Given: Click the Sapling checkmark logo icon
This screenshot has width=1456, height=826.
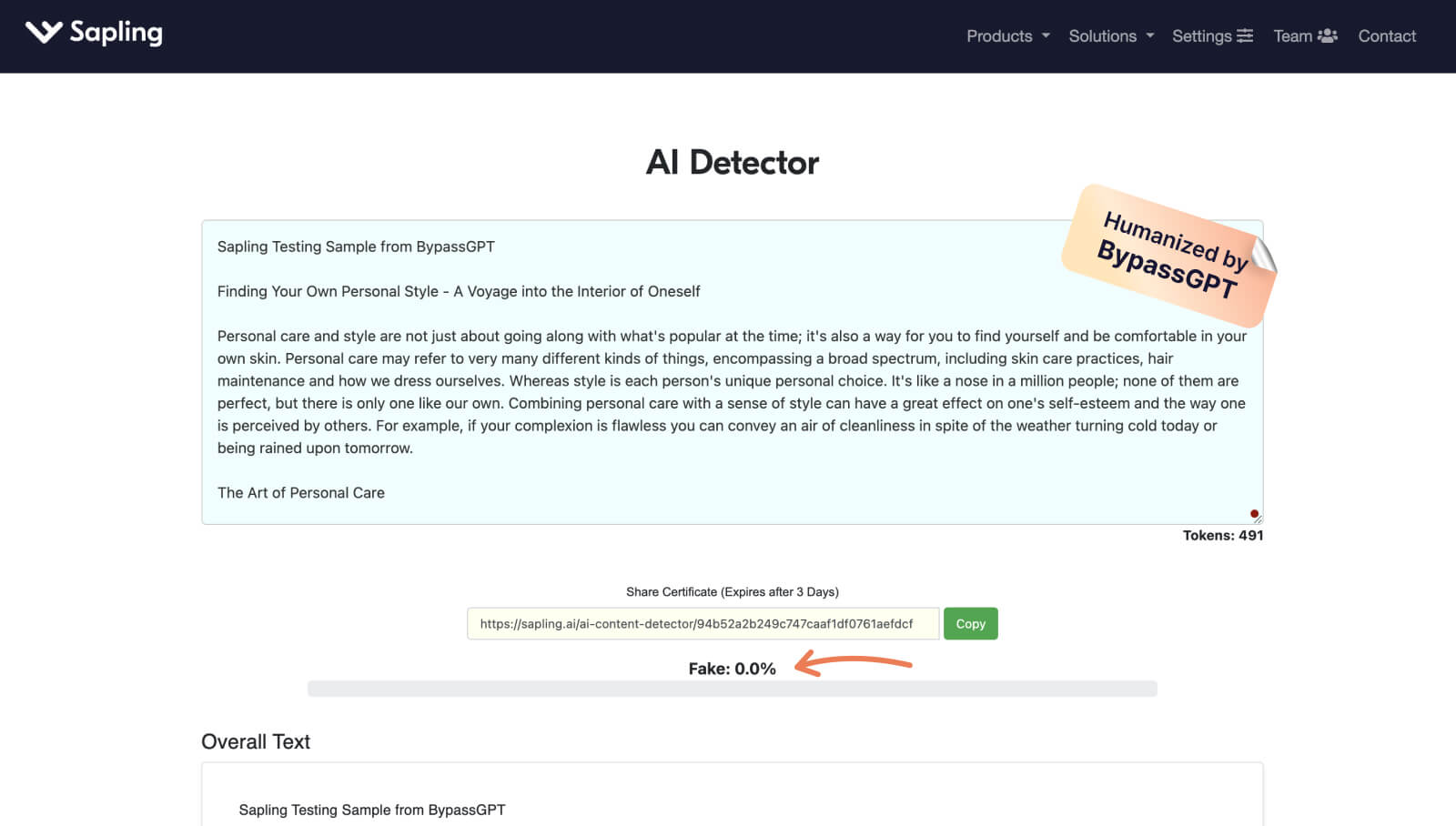Looking at the screenshot, I should coord(44,33).
